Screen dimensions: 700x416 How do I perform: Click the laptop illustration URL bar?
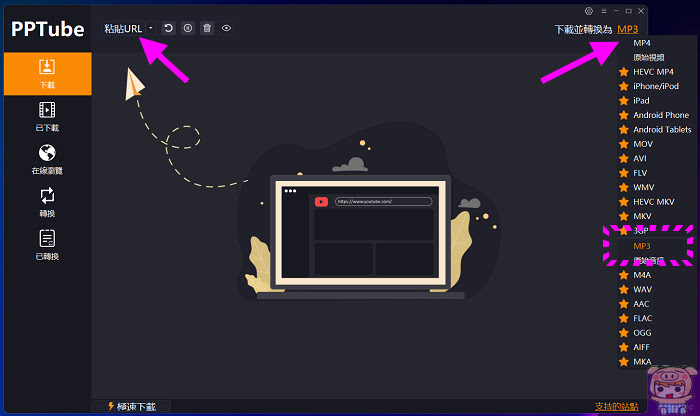pyautogui.click(x=383, y=202)
